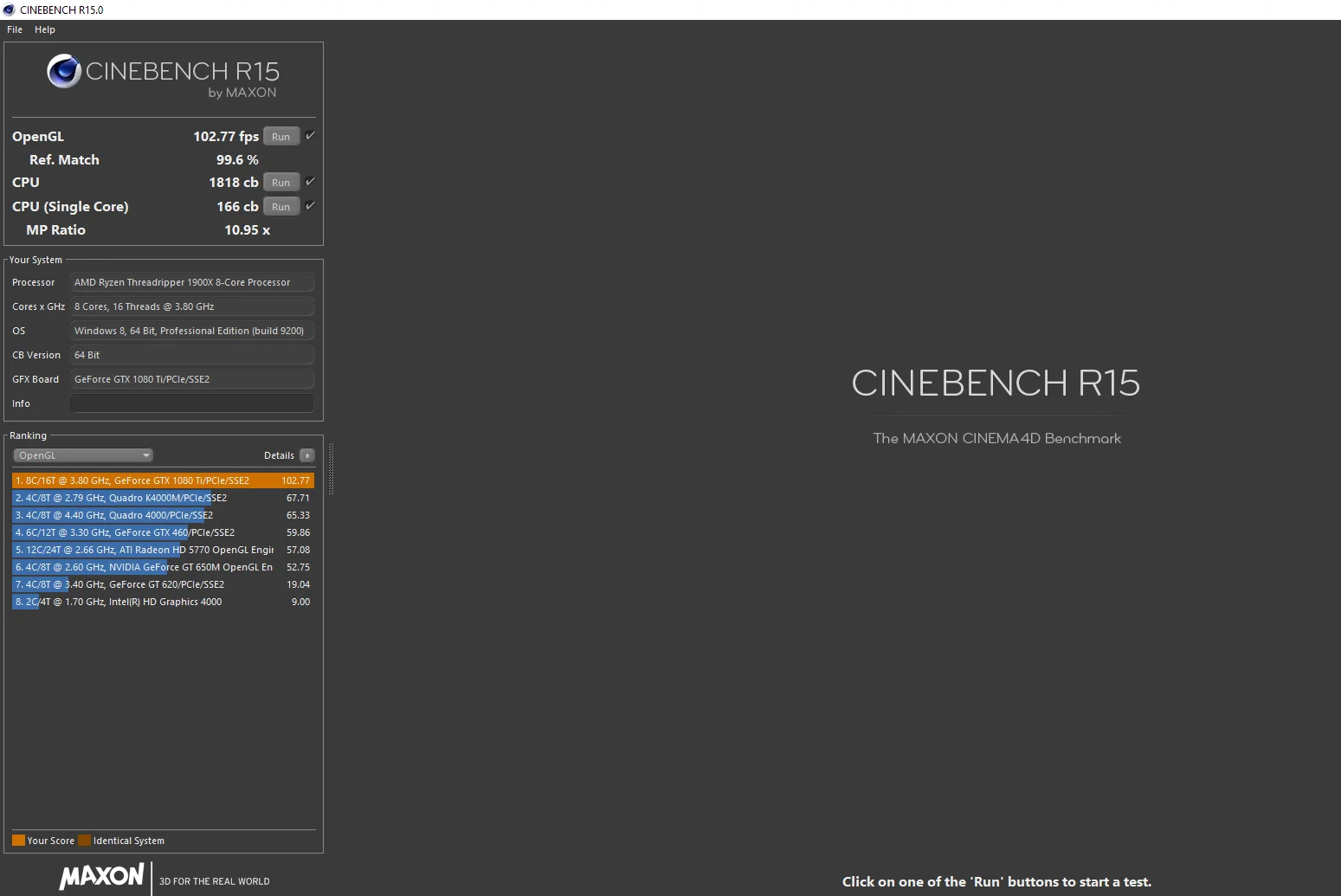The width and height of the screenshot is (1341, 896).
Task: Click the Details label in Ranking
Action: tap(279, 455)
